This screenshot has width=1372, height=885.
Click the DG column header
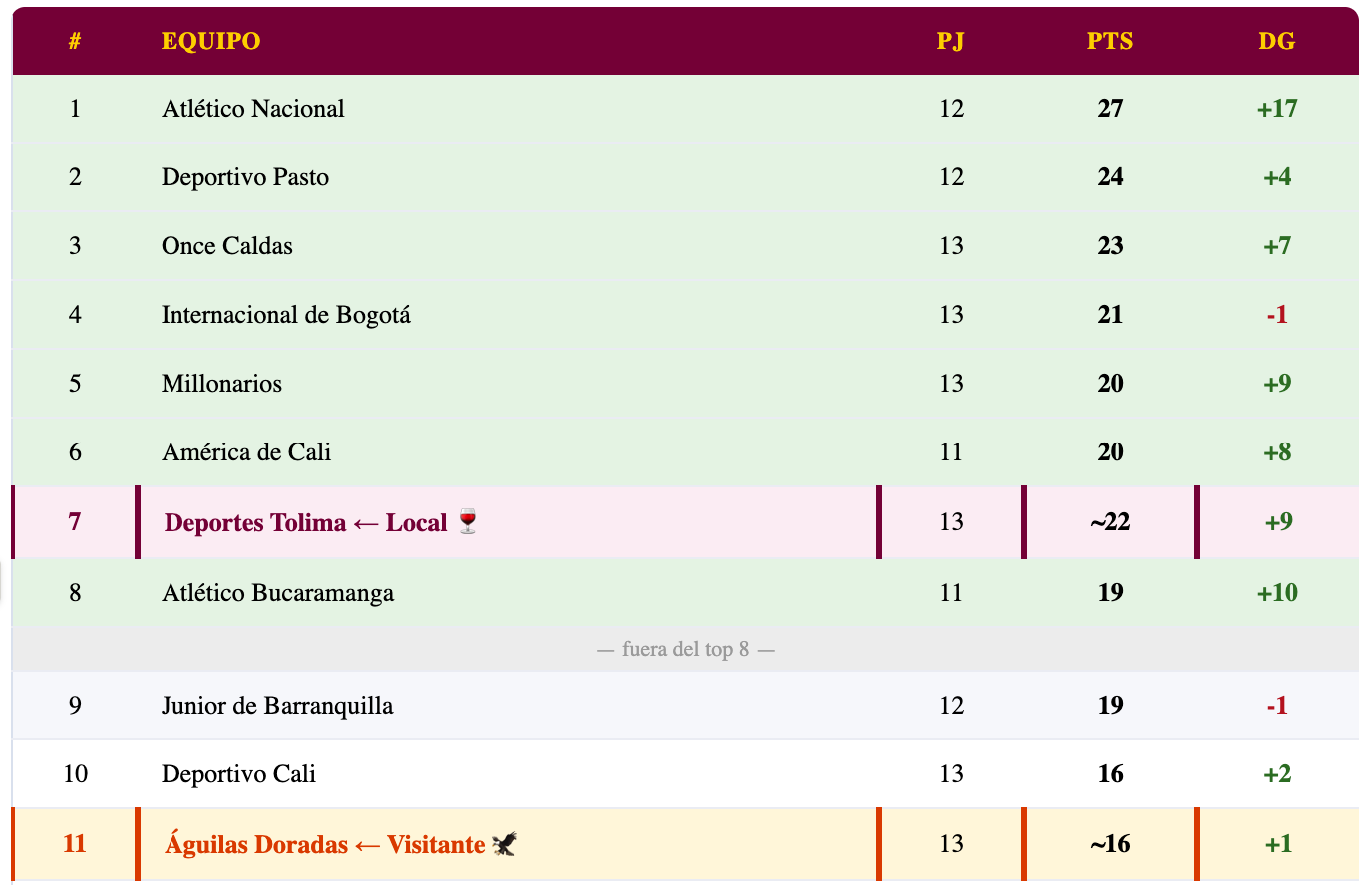pos(1277,41)
